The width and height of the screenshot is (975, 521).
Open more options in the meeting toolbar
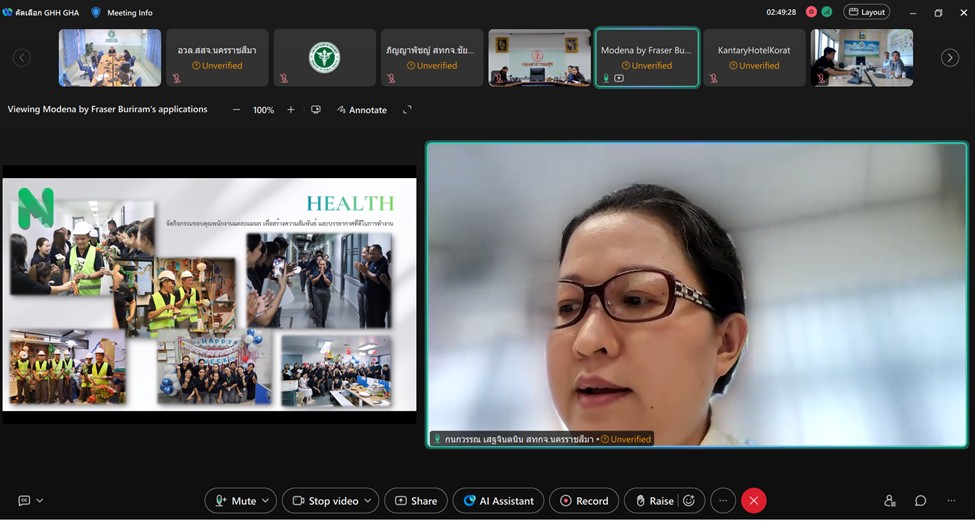pyautogui.click(x=722, y=501)
